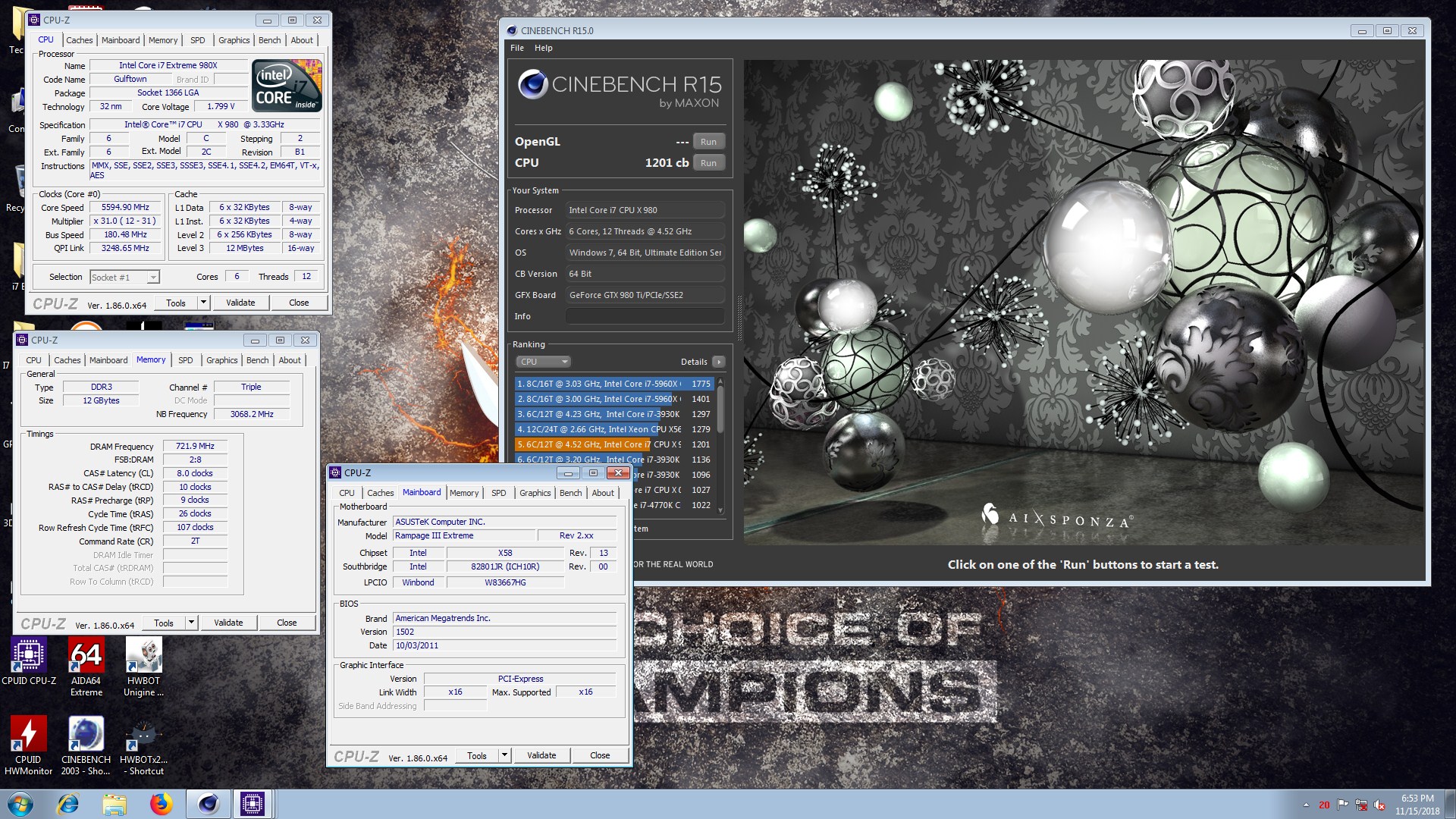Viewport: 1456px width, 819px height.
Task: Open the Ranking CPU dropdown
Action: coord(543,362)
